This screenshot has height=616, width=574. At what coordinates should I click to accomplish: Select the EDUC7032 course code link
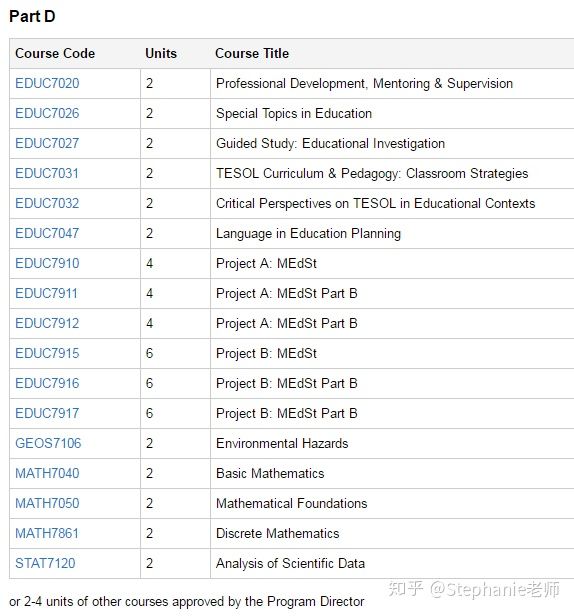(47, 203)
